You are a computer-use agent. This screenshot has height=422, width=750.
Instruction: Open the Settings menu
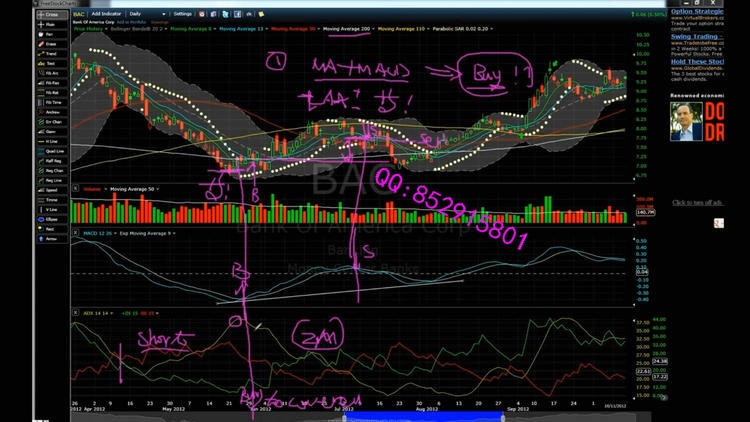183,15
